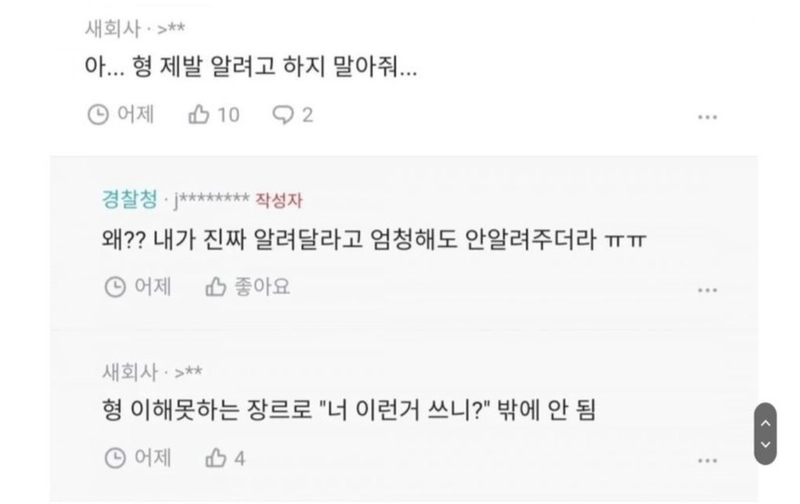Open 새회사 profile on the top comment
Viewport: 800px width, 504px height.
(x=112, y=29)
